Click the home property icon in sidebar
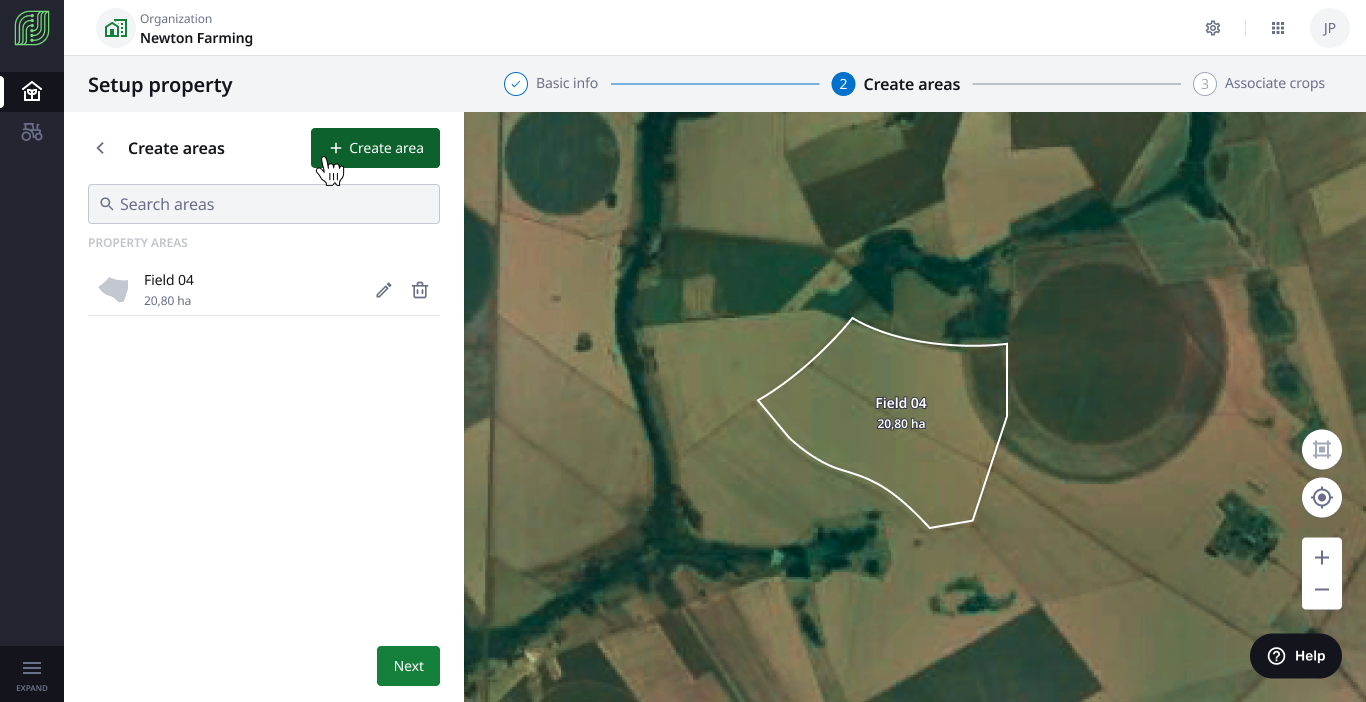The height and width of the screenshot is (702, 1366). [x=32, y=92]
